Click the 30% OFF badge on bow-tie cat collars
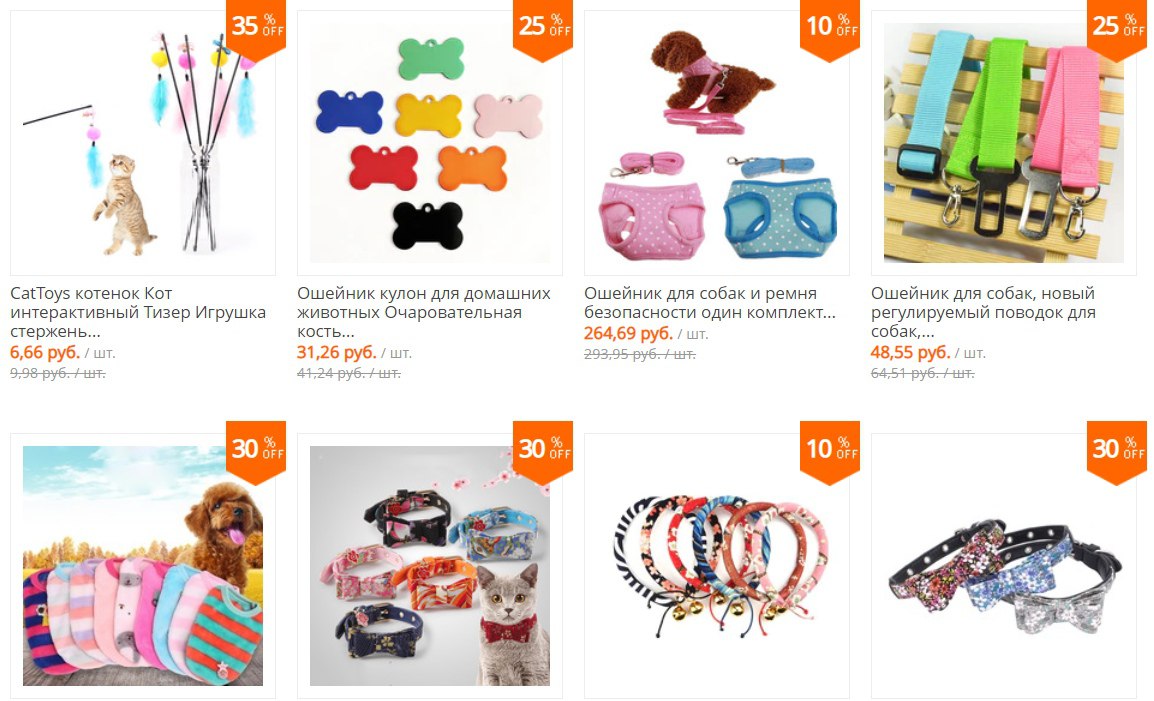This screenshot has width=1154, height=701. coord(542,451)
